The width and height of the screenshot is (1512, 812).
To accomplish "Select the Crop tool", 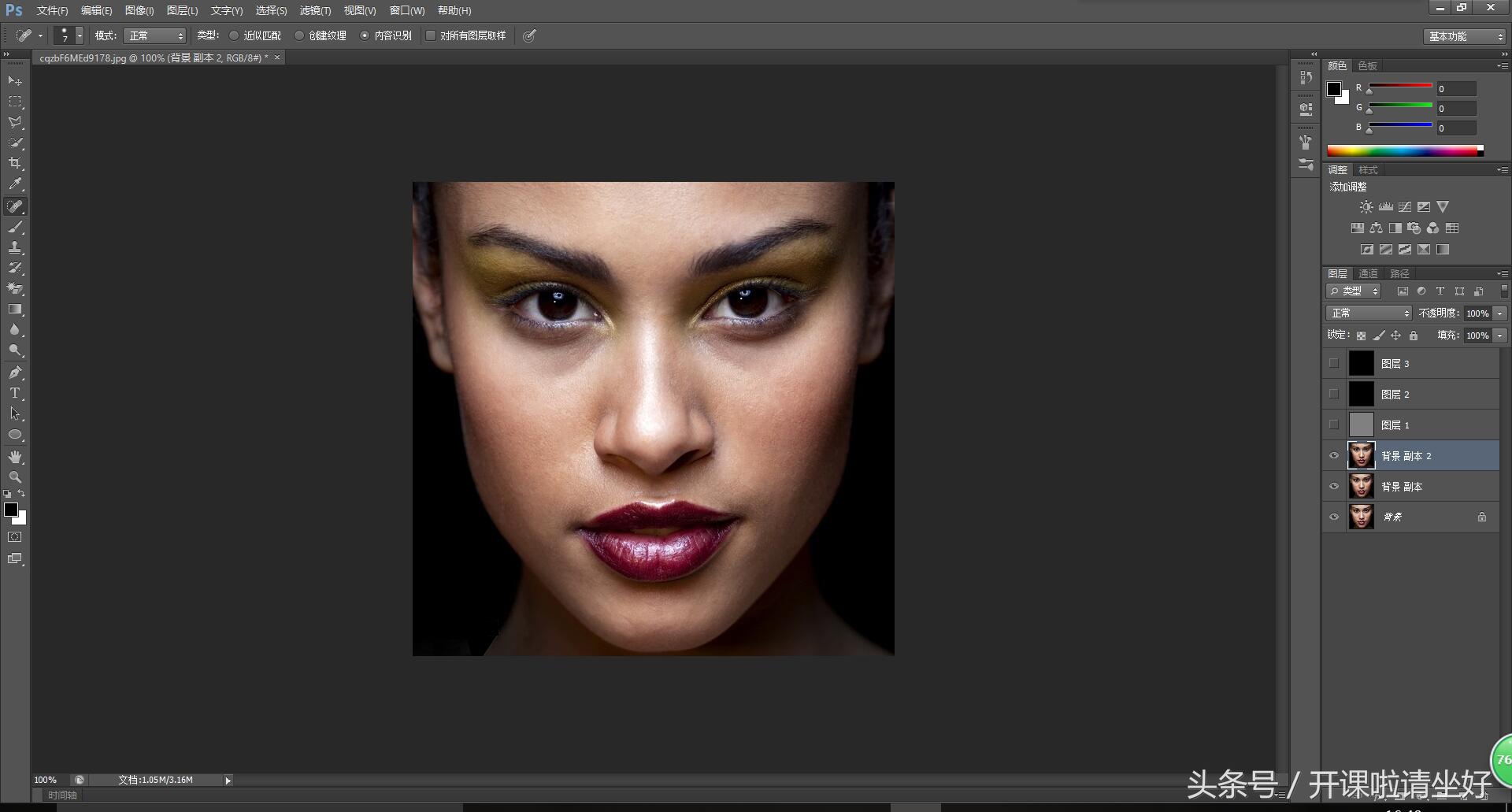I will pyautogui.click(x=15, y=163).
